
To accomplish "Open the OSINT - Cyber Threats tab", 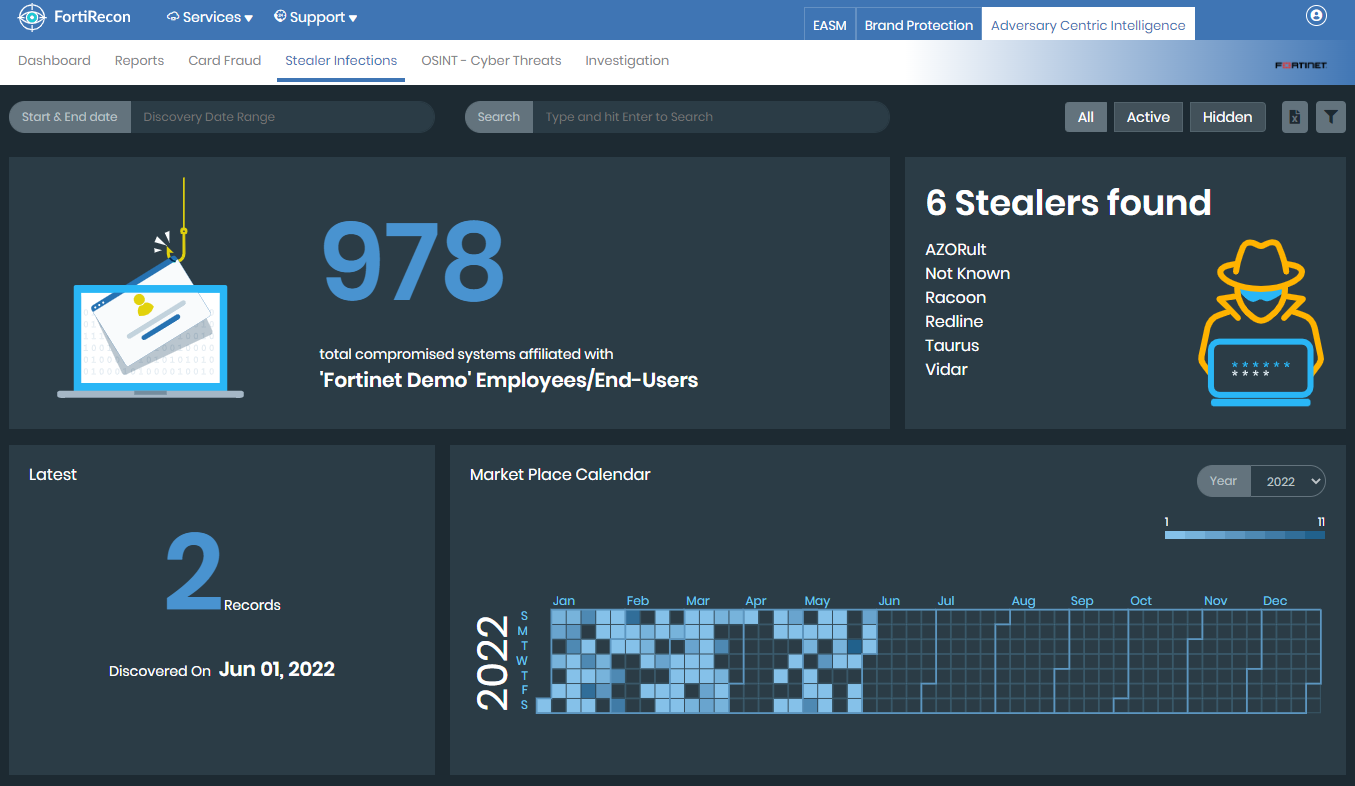I will (x=491, y=61).
